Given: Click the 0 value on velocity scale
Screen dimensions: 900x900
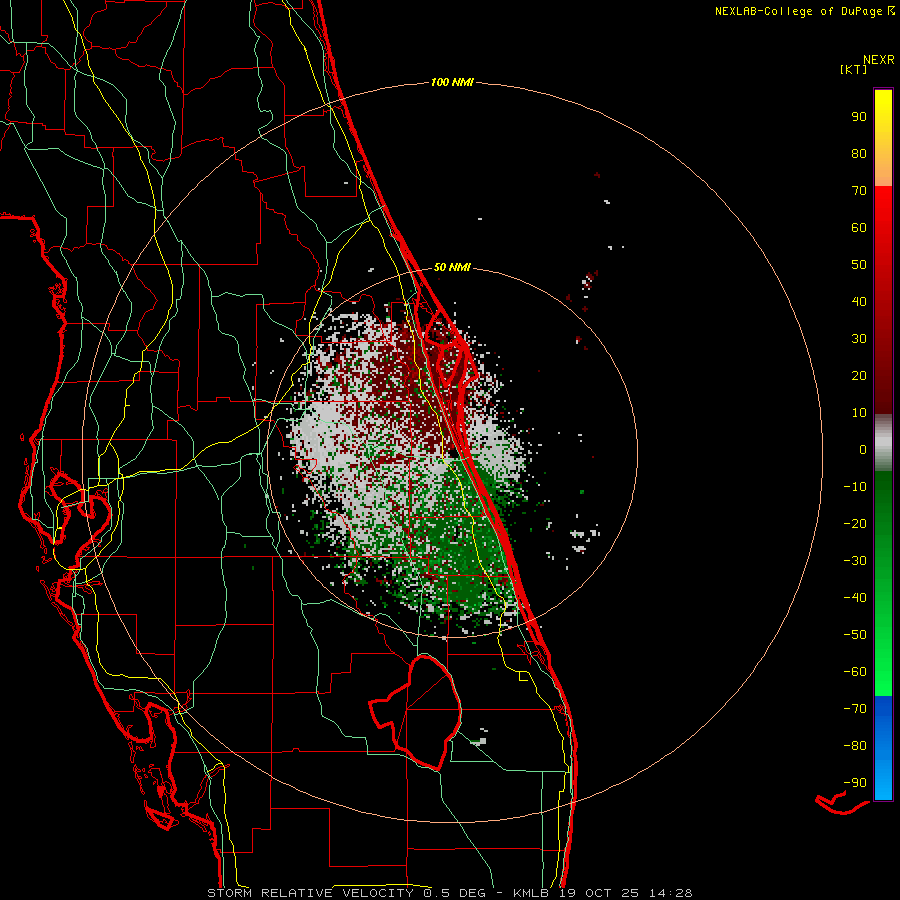Looking at the screenshot, I should [863, 450].
